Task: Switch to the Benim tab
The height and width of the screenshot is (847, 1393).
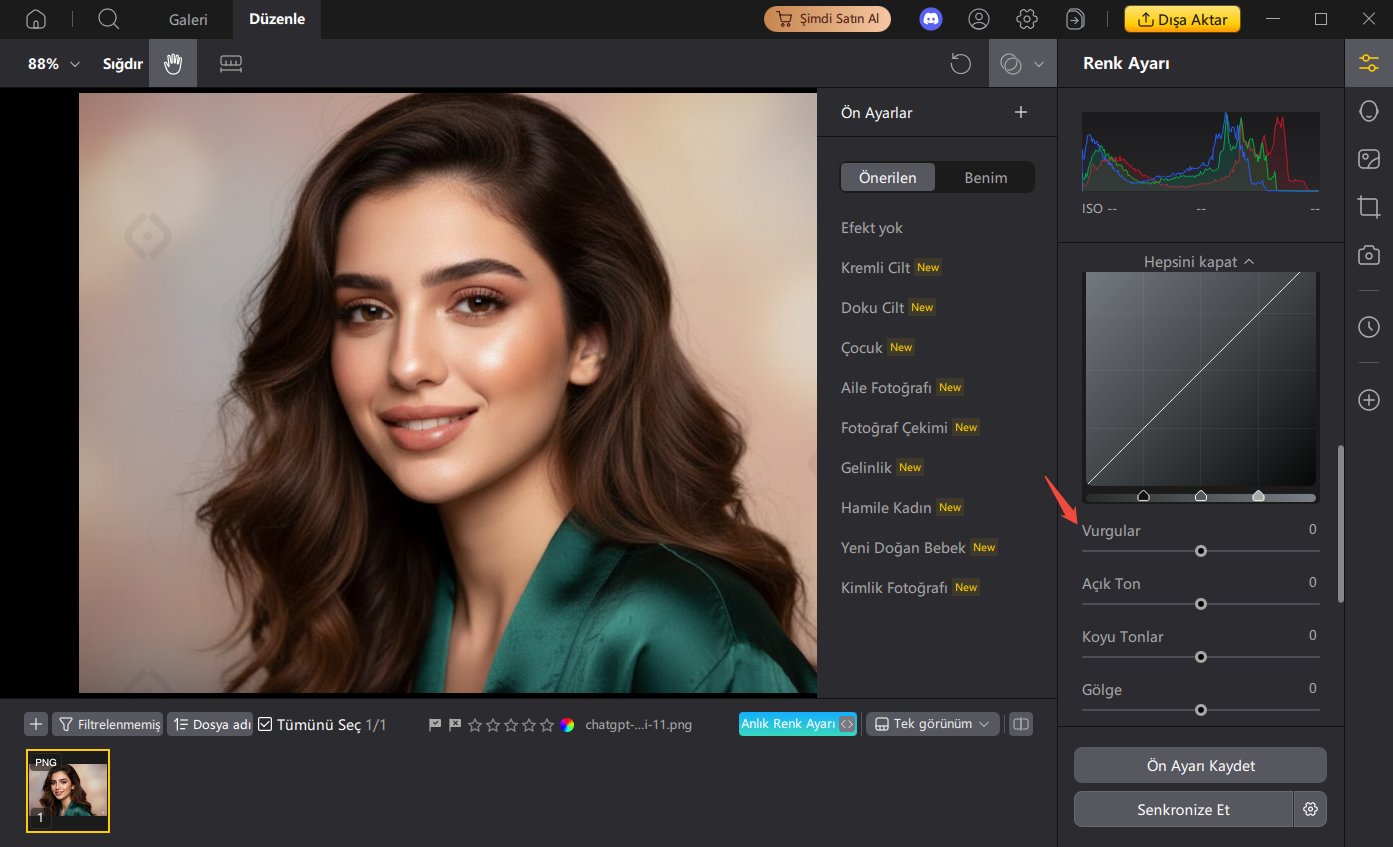Action: pos(986,177)
